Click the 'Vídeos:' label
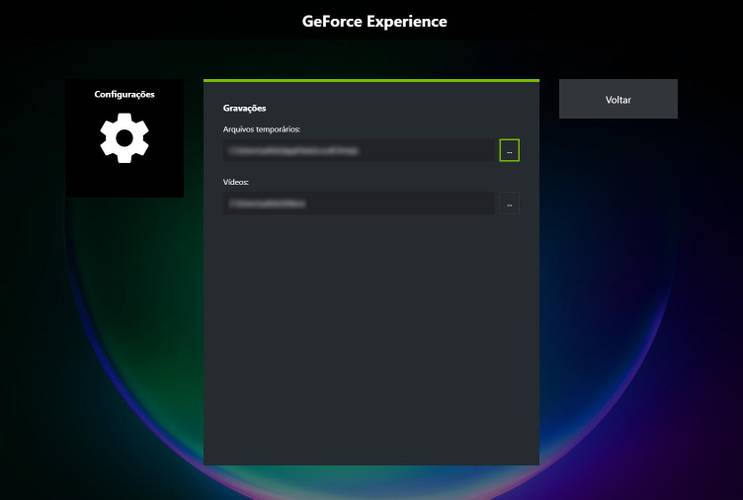Image resolution: width=743 pixels, height=500 pixels. tap(236, 182)
